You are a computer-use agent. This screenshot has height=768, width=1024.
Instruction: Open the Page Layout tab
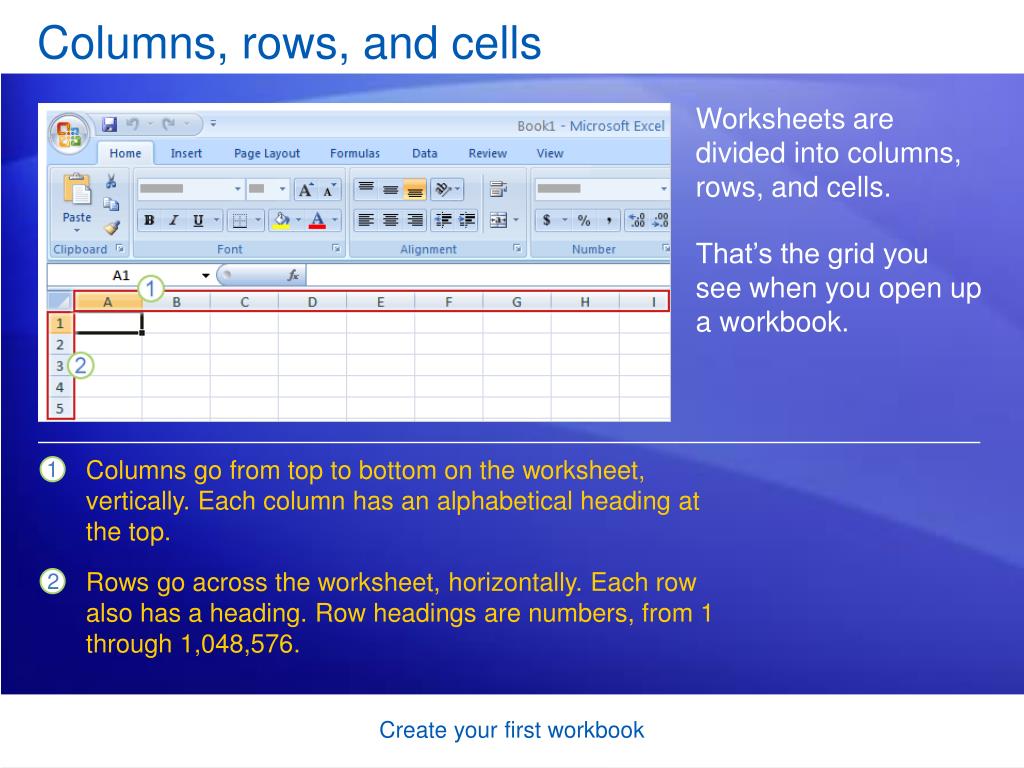coord(266,153)
